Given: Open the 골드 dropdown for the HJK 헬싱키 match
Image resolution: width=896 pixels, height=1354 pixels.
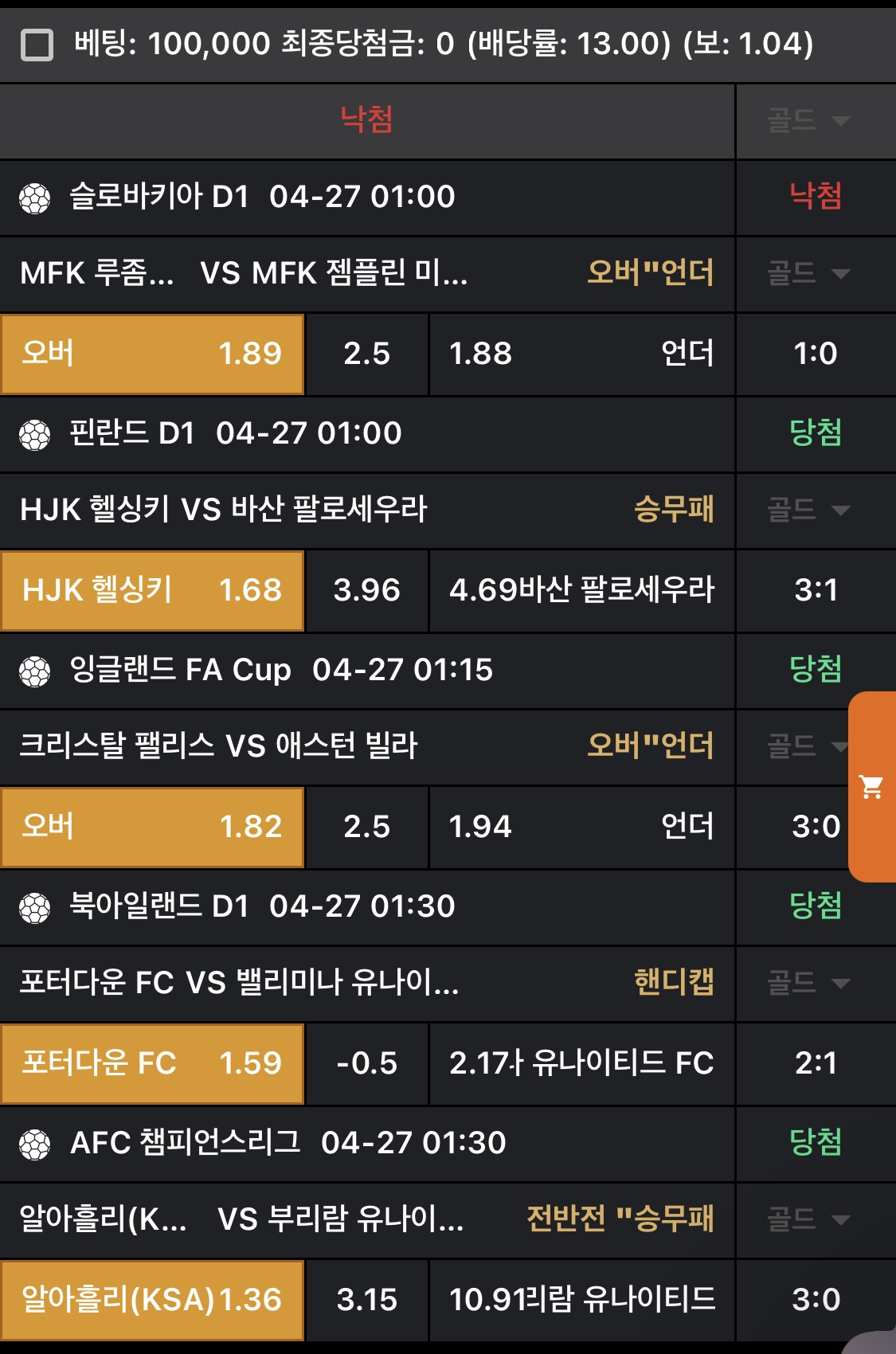Looking at the screenshot, I should 808,510.
